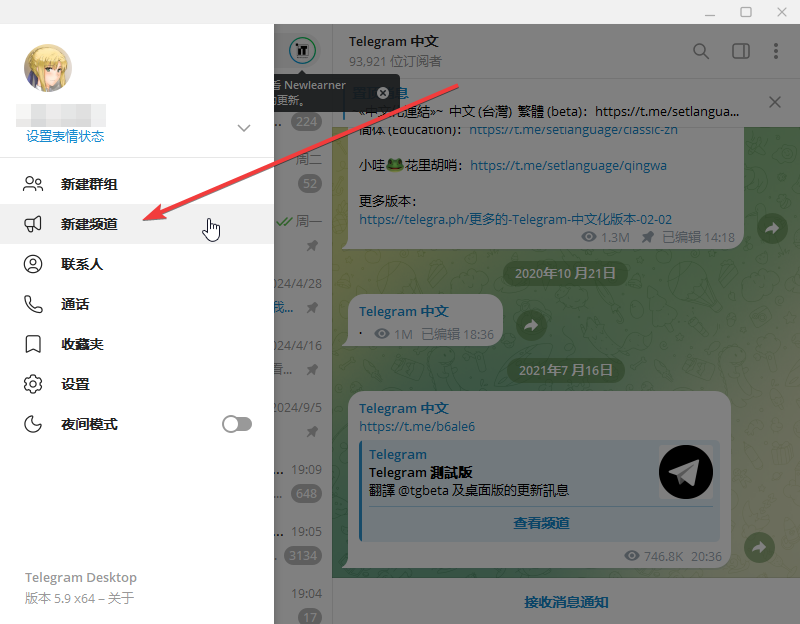Expand the account list chevron
This screenshot has height=624, width=800.
244,128
